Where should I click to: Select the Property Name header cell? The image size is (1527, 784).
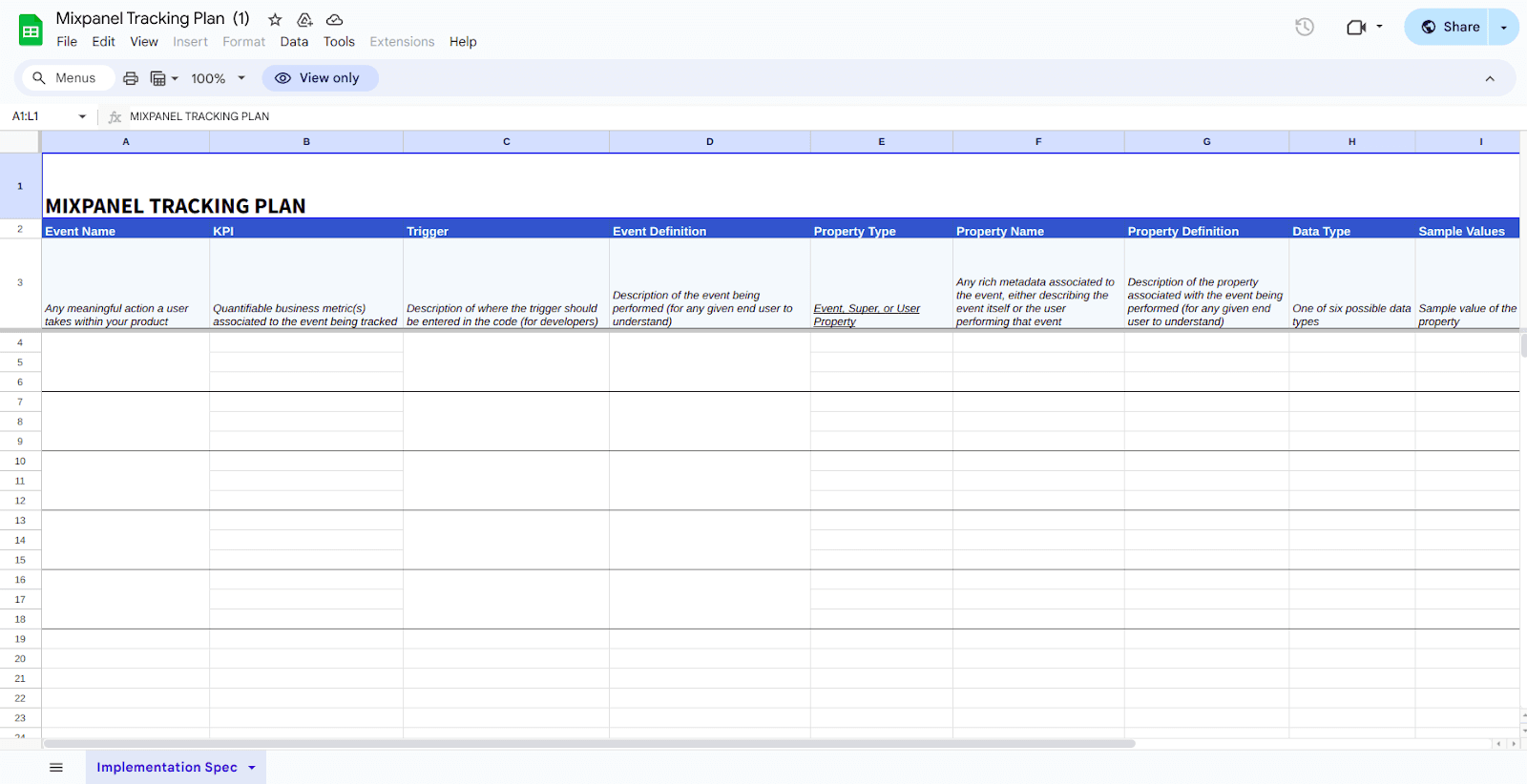(x=1038, y=229)
